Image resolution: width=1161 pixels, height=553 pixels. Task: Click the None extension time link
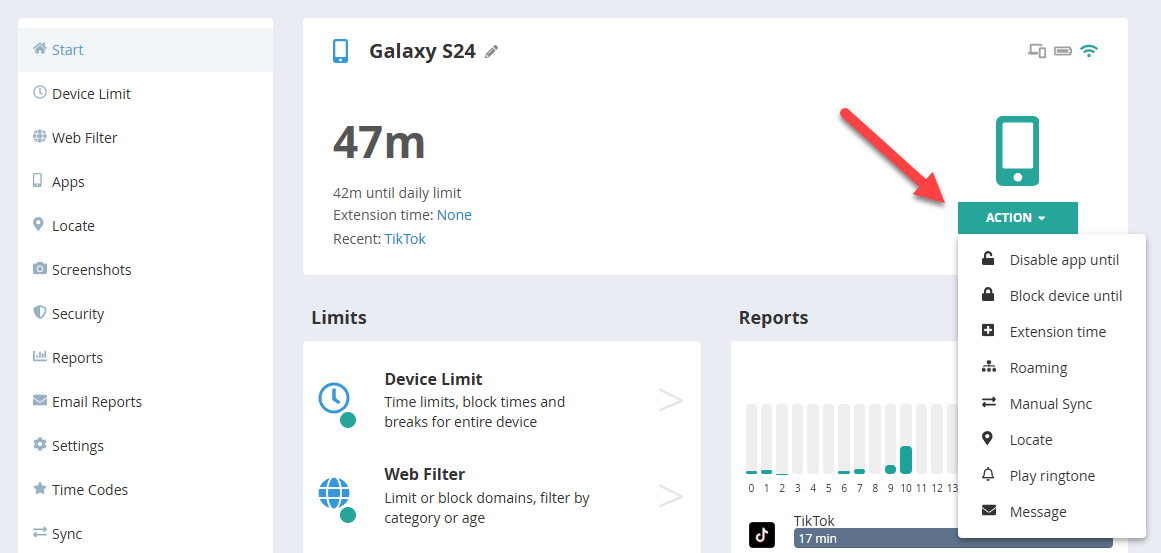[454, 215]
